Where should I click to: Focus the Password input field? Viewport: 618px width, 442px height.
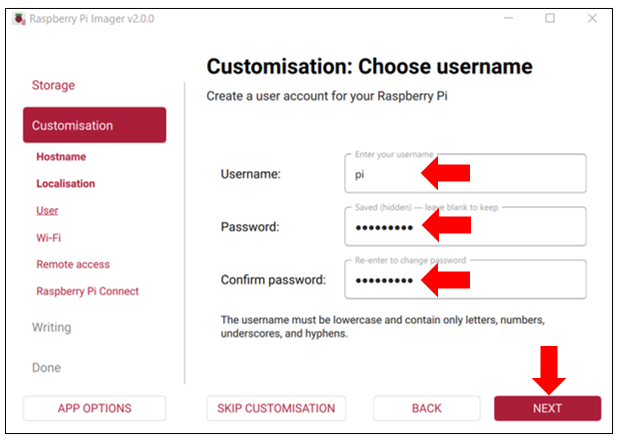click(x=465, y=226)
